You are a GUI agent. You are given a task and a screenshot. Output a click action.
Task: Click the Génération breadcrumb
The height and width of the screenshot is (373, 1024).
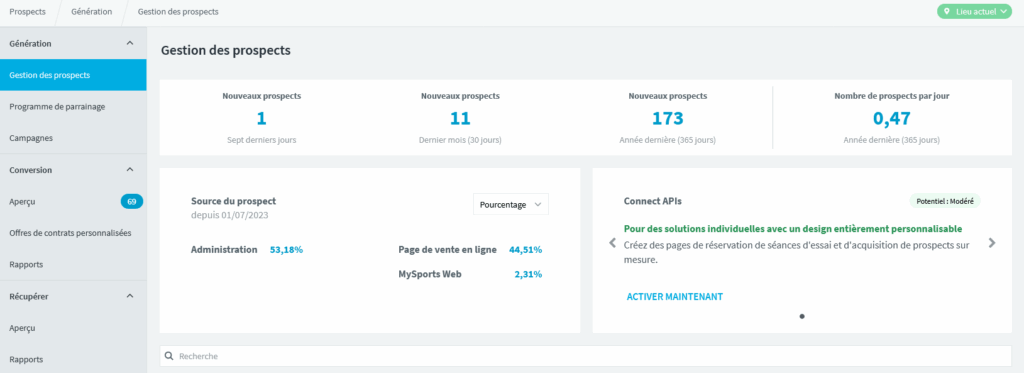[91, 12]
